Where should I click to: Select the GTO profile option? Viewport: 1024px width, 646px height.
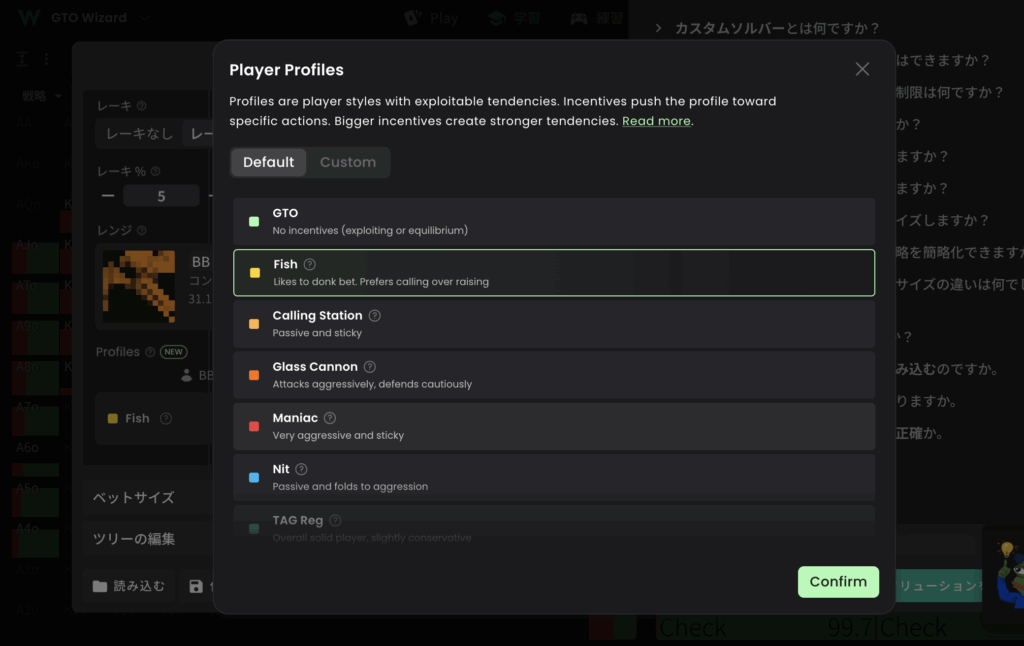553,221
